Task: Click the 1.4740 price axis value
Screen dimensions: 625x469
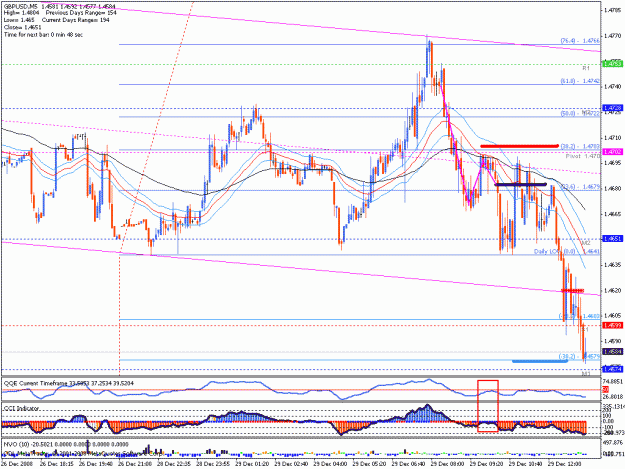Action: click(x=613, y=86)
